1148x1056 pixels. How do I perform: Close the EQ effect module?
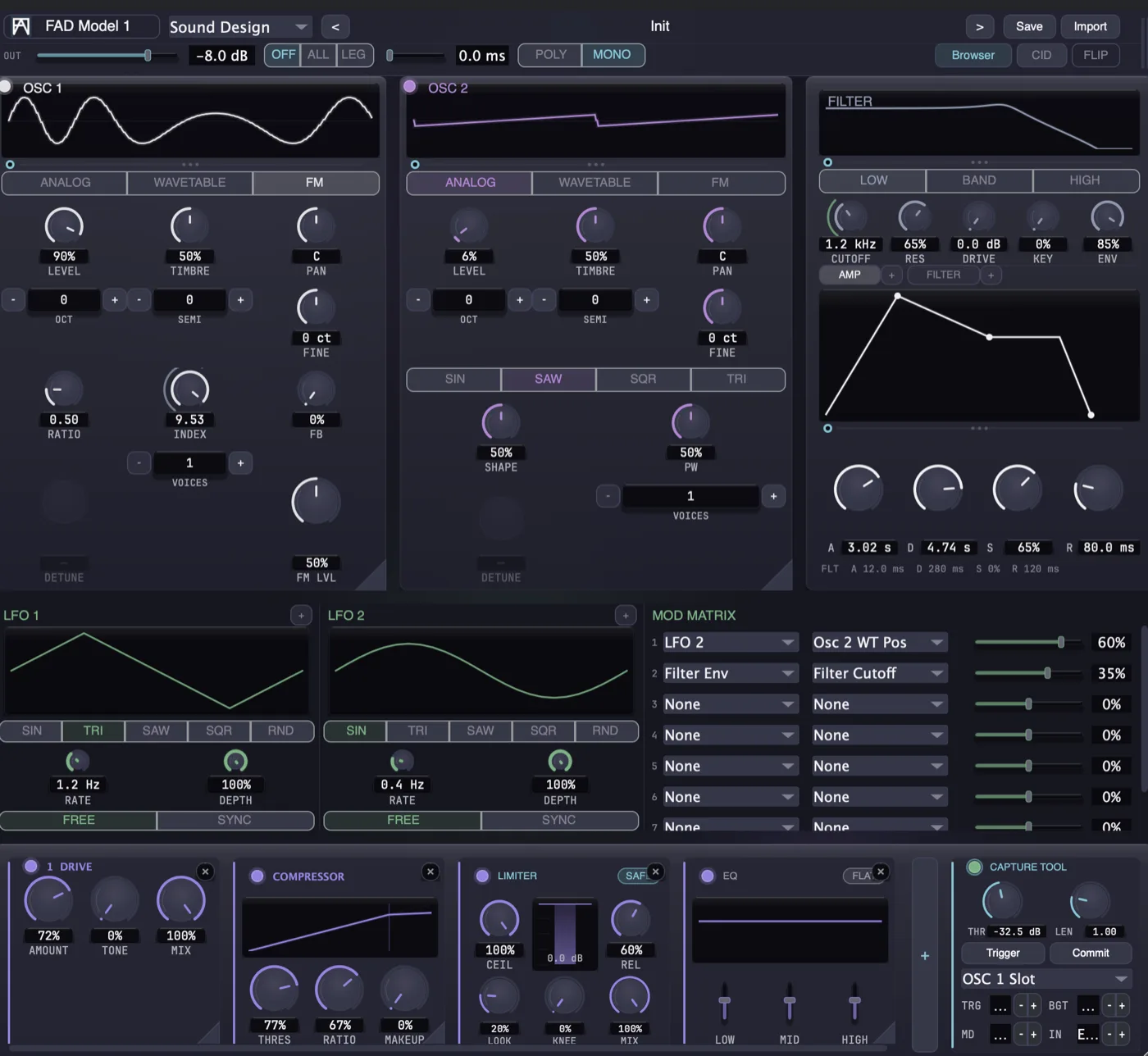tap(881, 872)
